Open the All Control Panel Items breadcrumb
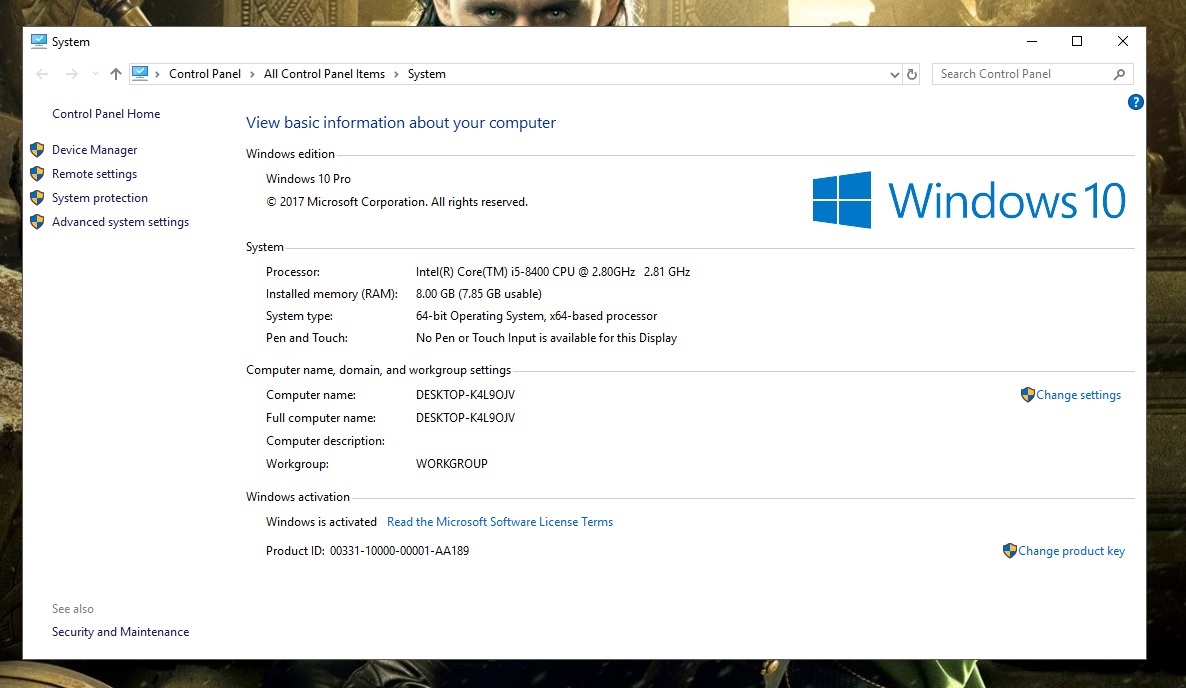This screenshot has width=1186, height=688. pyautogui.click(x=324, y=74)
